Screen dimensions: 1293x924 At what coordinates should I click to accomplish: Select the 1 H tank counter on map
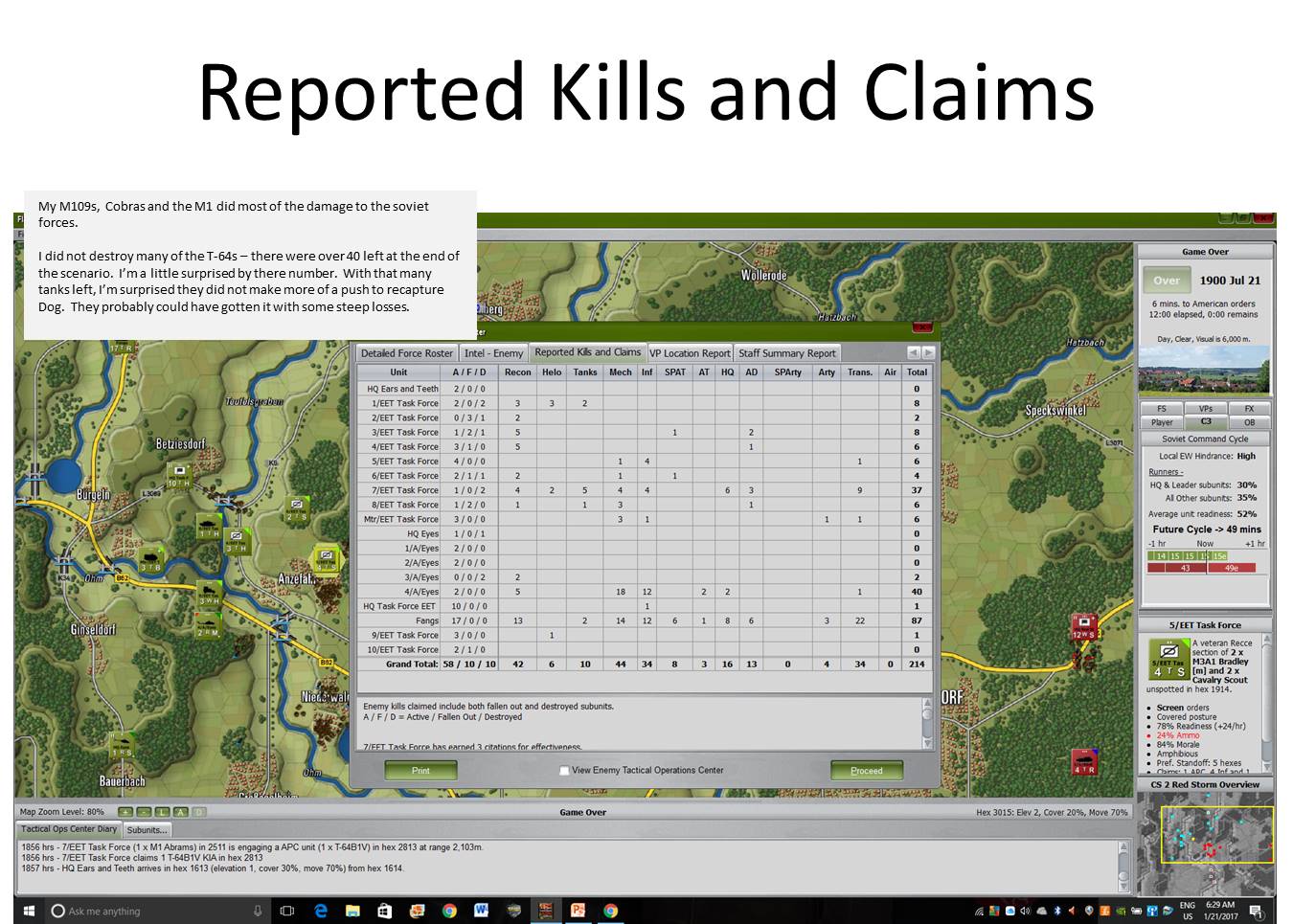tap(209, 526)
